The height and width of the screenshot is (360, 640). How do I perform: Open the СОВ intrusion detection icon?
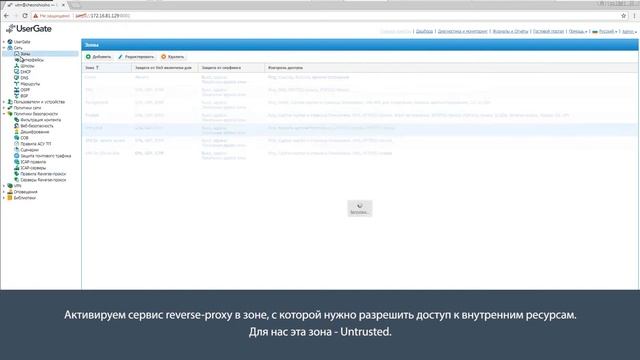tap(17, 138)
